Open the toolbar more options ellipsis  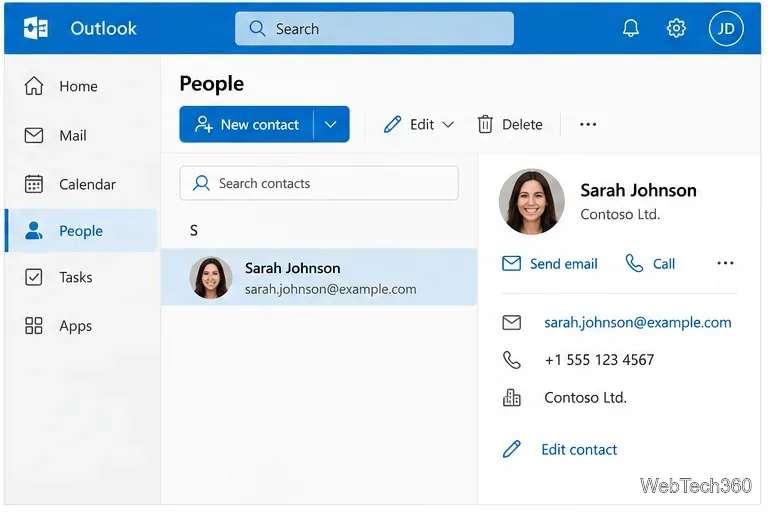click(588, 124)
